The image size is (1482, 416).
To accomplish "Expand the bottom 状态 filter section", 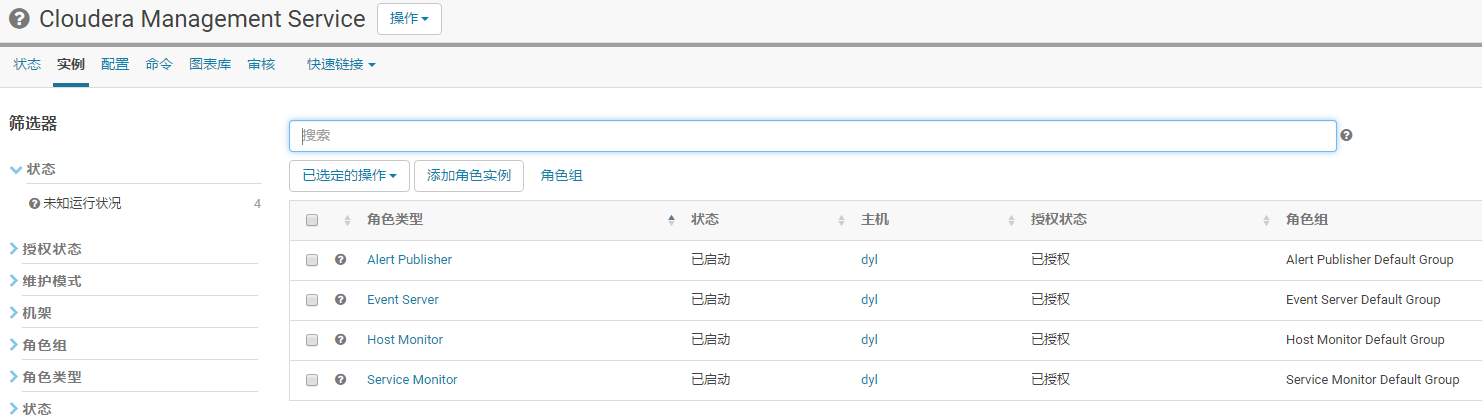I will (x=31, y=408).
